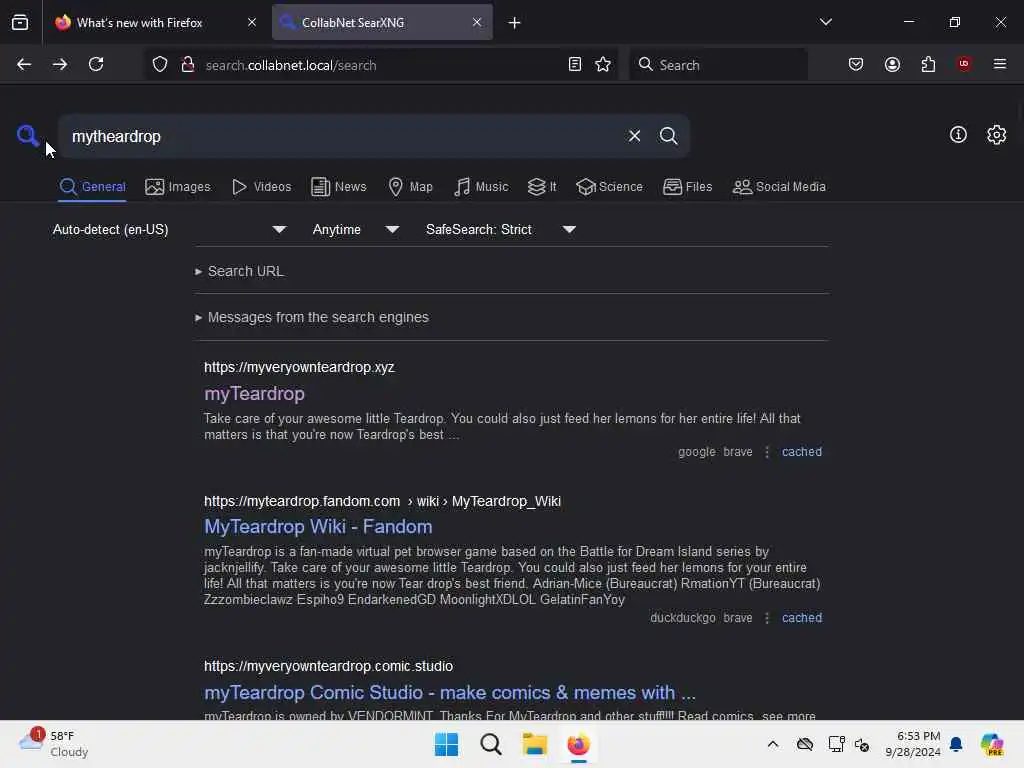The width and height of the screenshot is (1024, 768).
Task: Switch to Science category
Action: (x=609, y=187)
